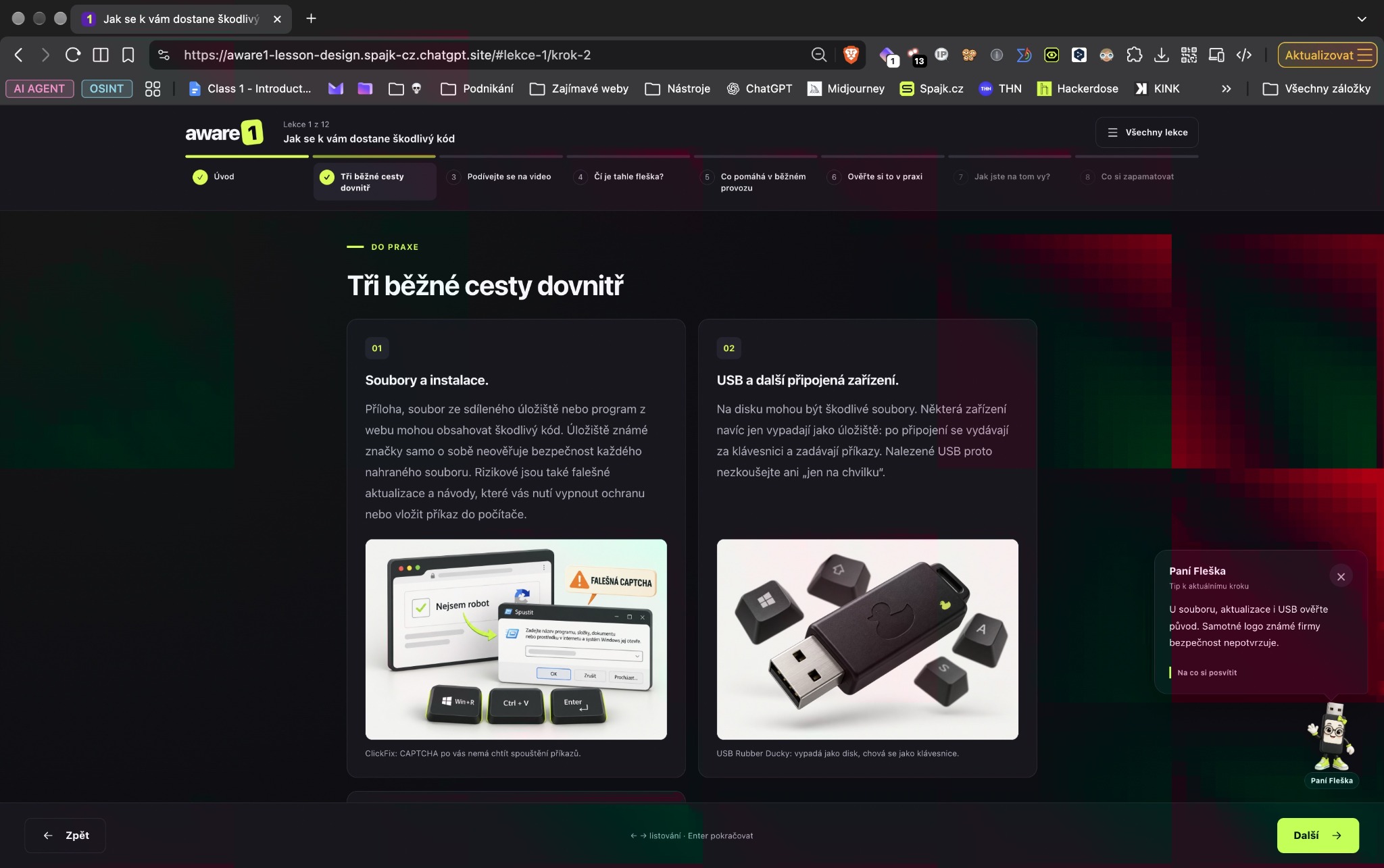Click the zoom-out magnifier icon in the address bar
This screenshot has height=868, width=1384.
[x=819, y=55]
